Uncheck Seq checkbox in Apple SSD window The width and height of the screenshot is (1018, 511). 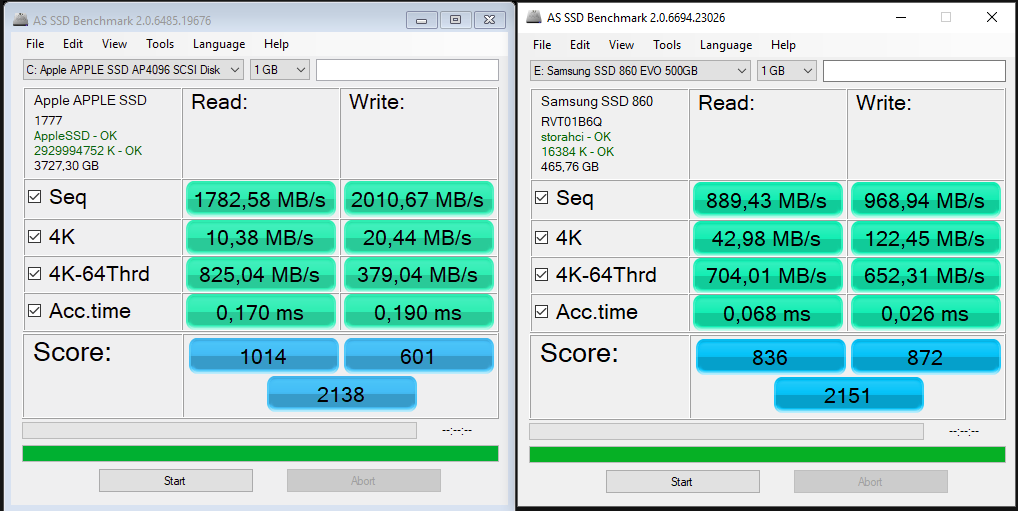coord(35,196)
